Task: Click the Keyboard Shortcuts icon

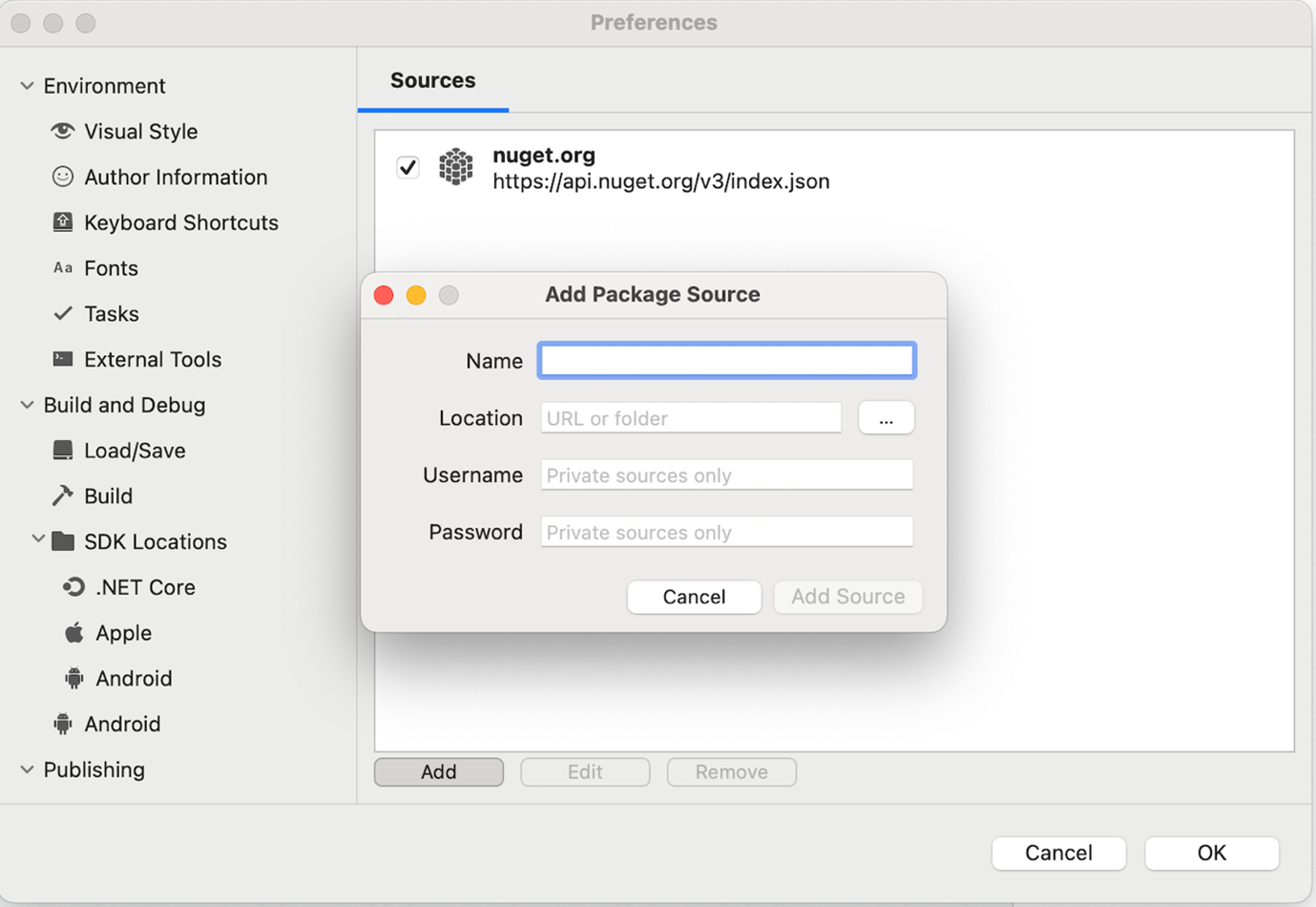Action: (63, 222)
